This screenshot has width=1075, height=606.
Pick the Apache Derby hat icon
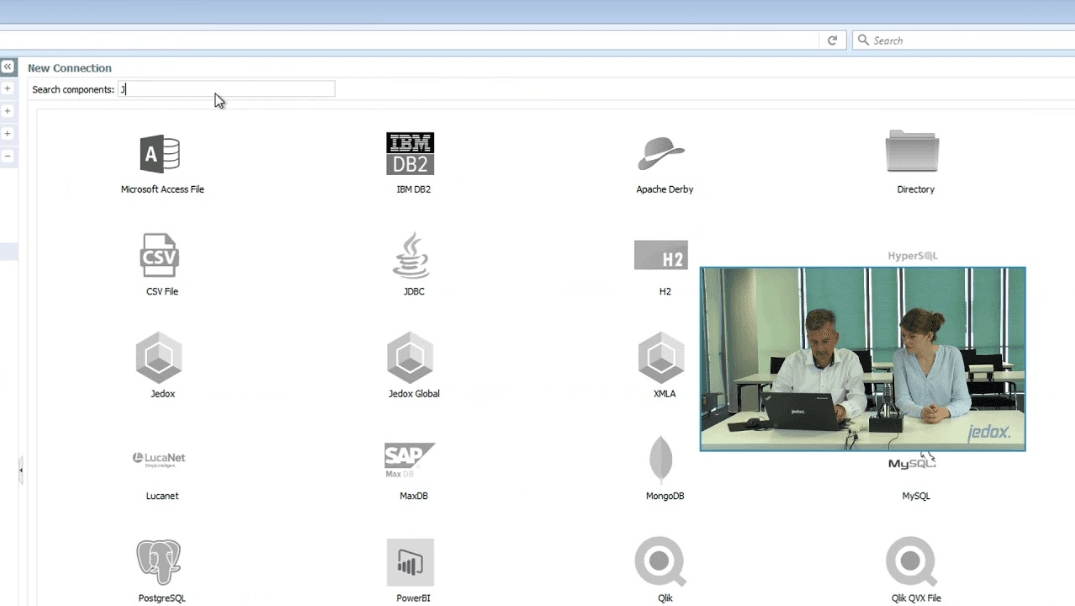click(x=661, y=153)
